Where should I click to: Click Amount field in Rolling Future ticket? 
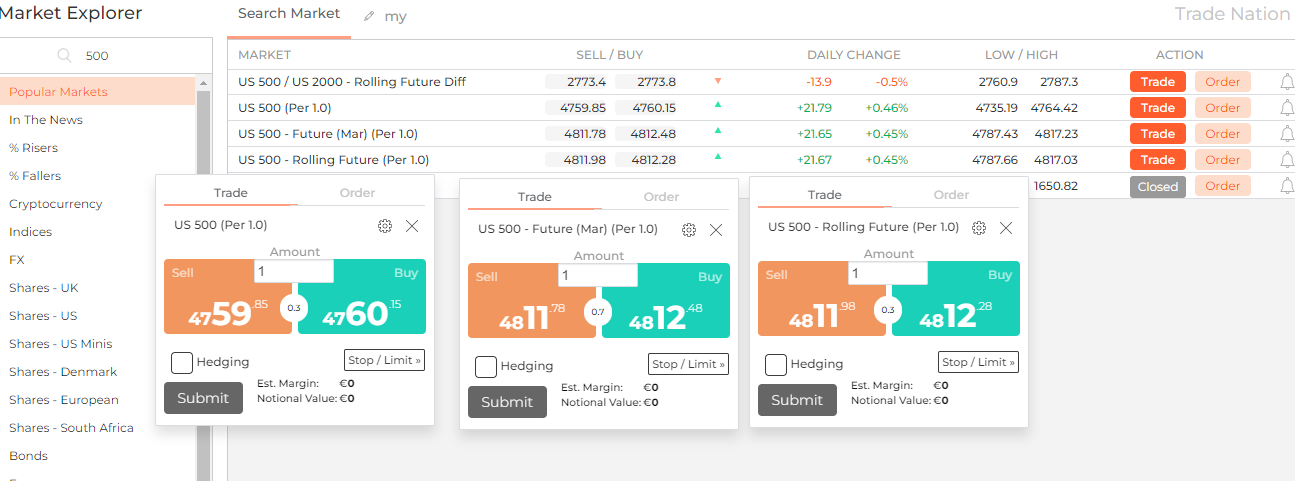click(x=887, y=273)
